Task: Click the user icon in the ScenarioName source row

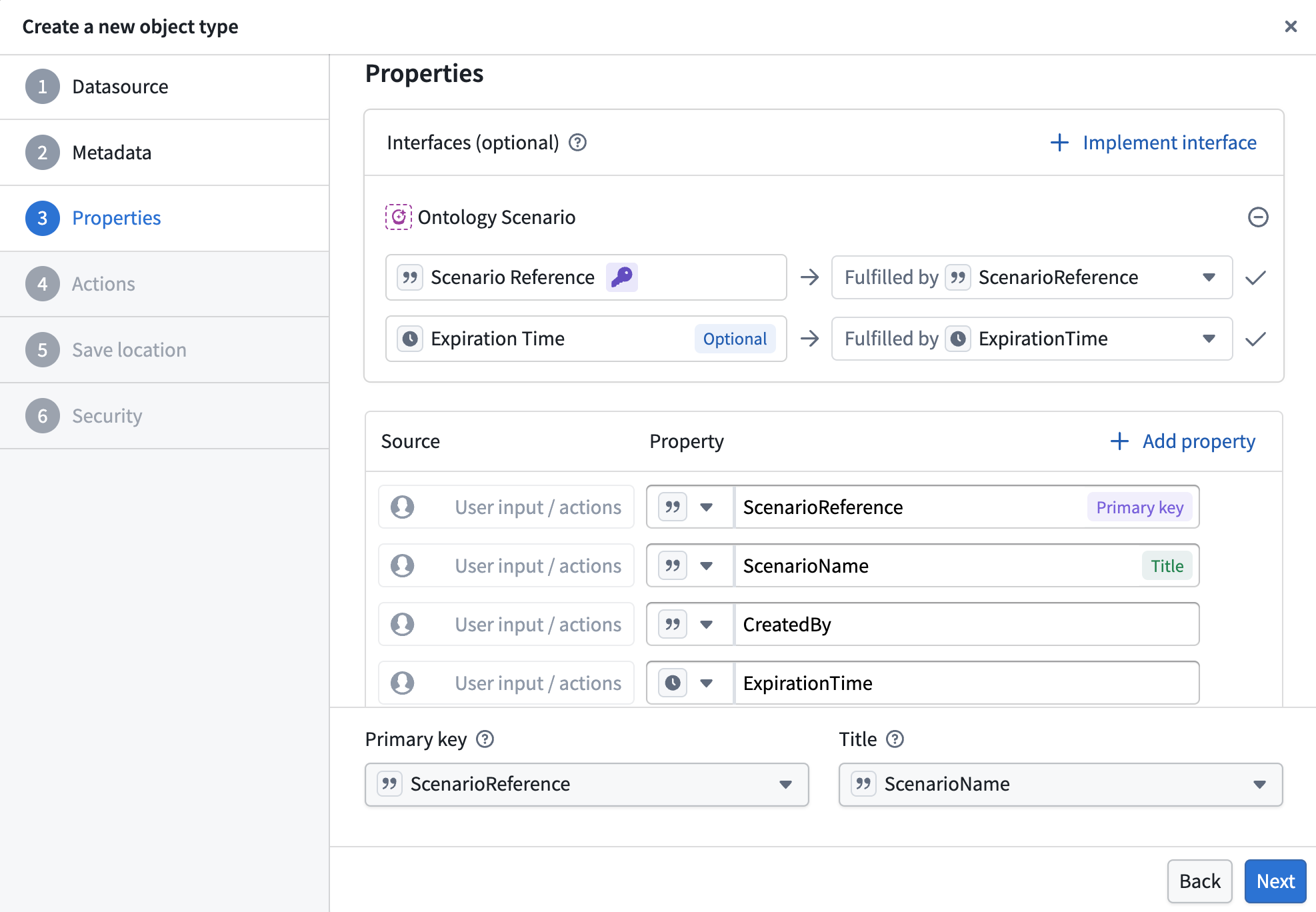Action: pos(402,566)
